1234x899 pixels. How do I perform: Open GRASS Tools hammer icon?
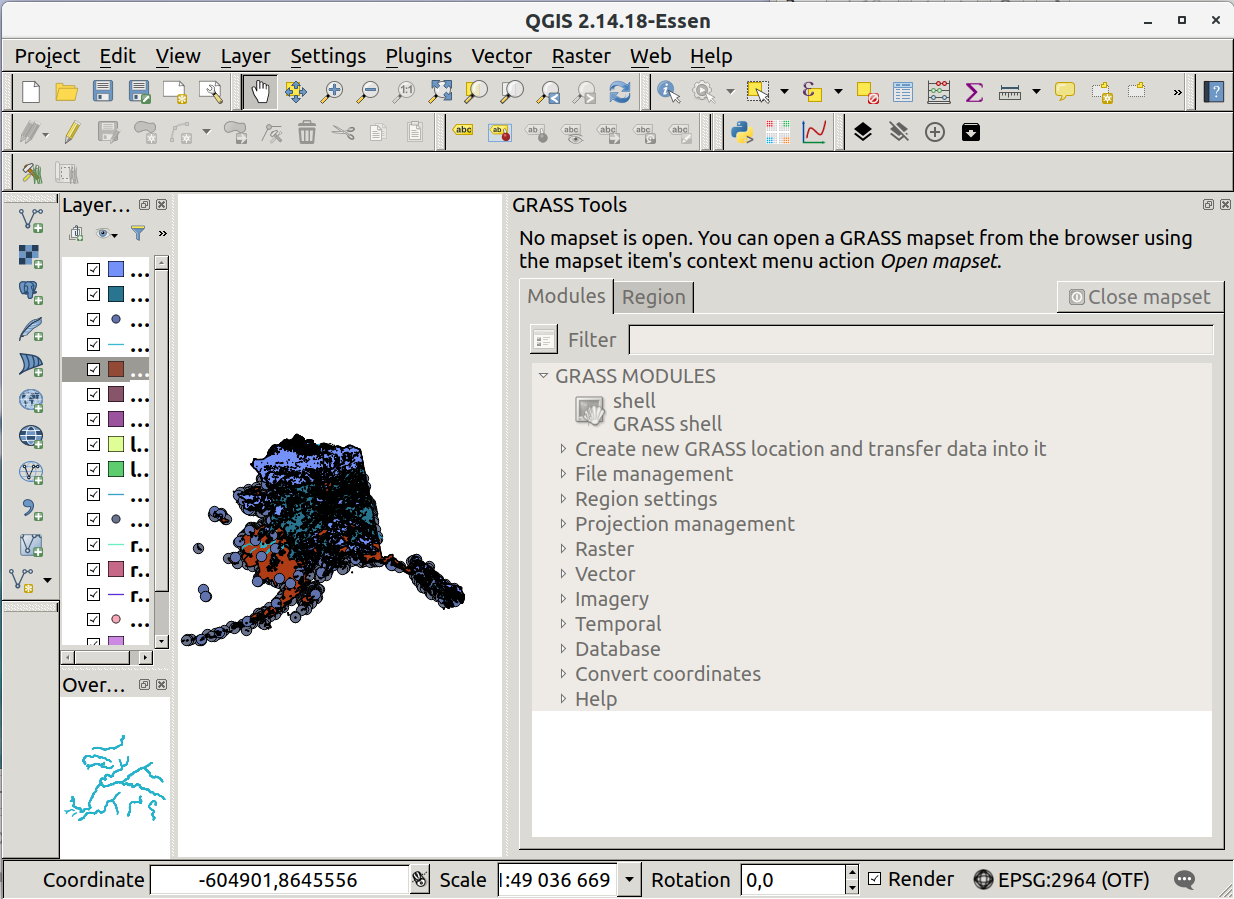tap(32, 172)
